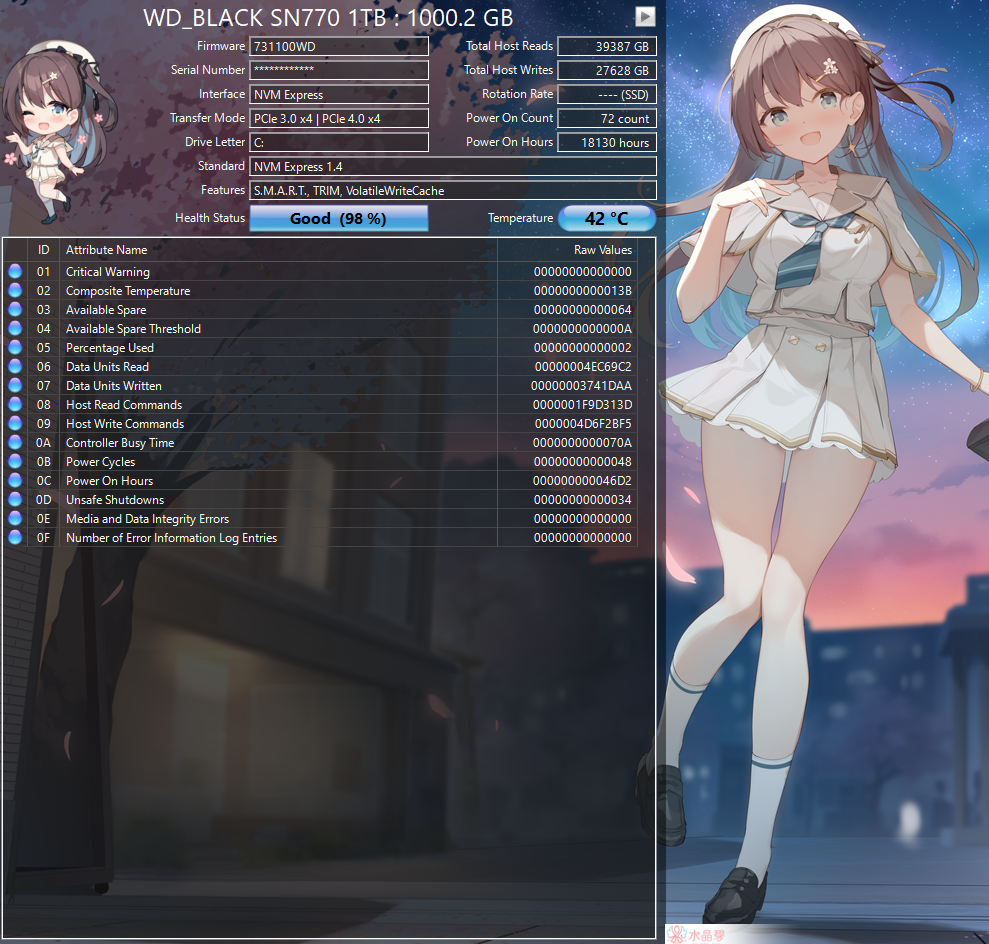
Task: Click raw value 000000000046D2
Action: 582,481
